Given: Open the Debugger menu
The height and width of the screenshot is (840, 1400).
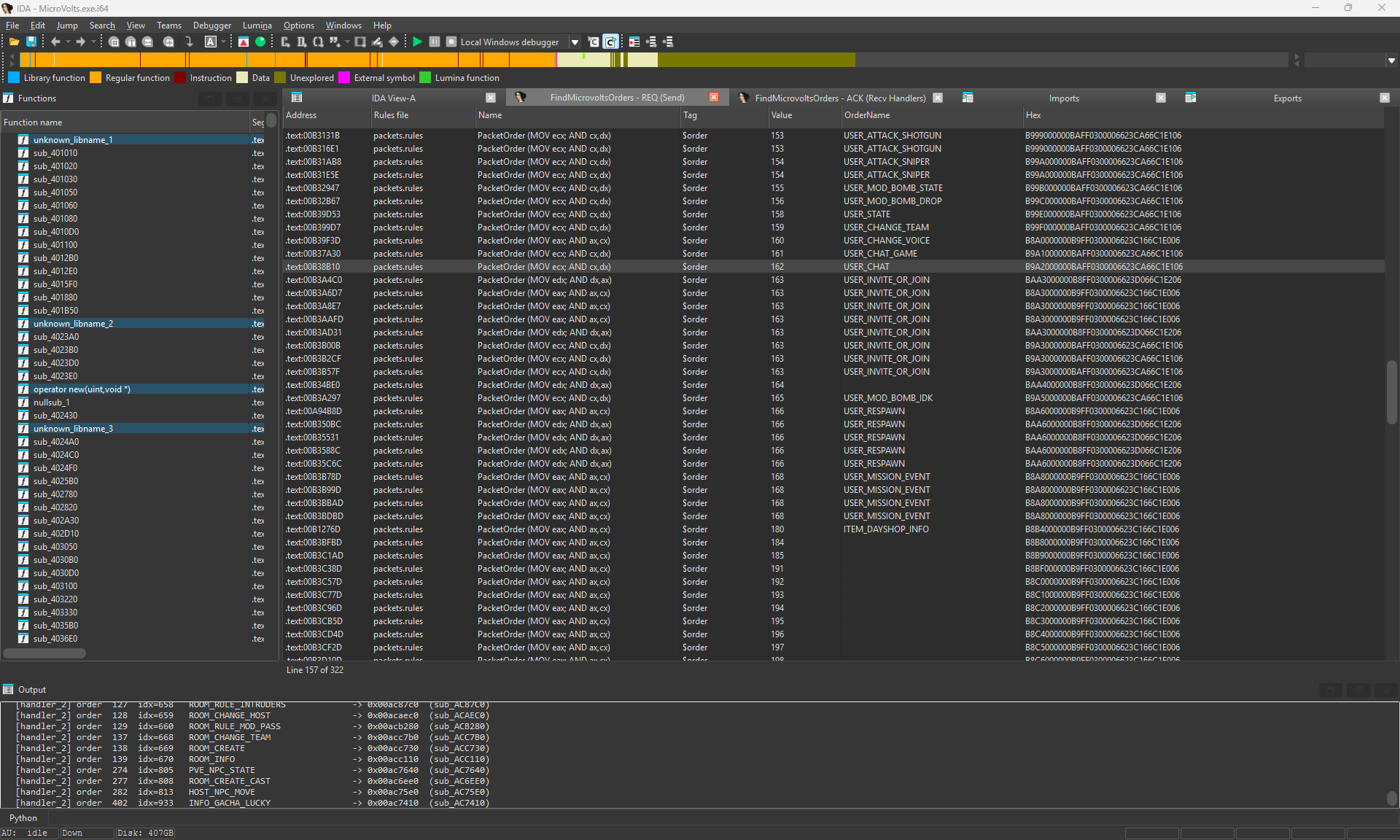Looking at the screenshot, I should (x=212, y=26).
